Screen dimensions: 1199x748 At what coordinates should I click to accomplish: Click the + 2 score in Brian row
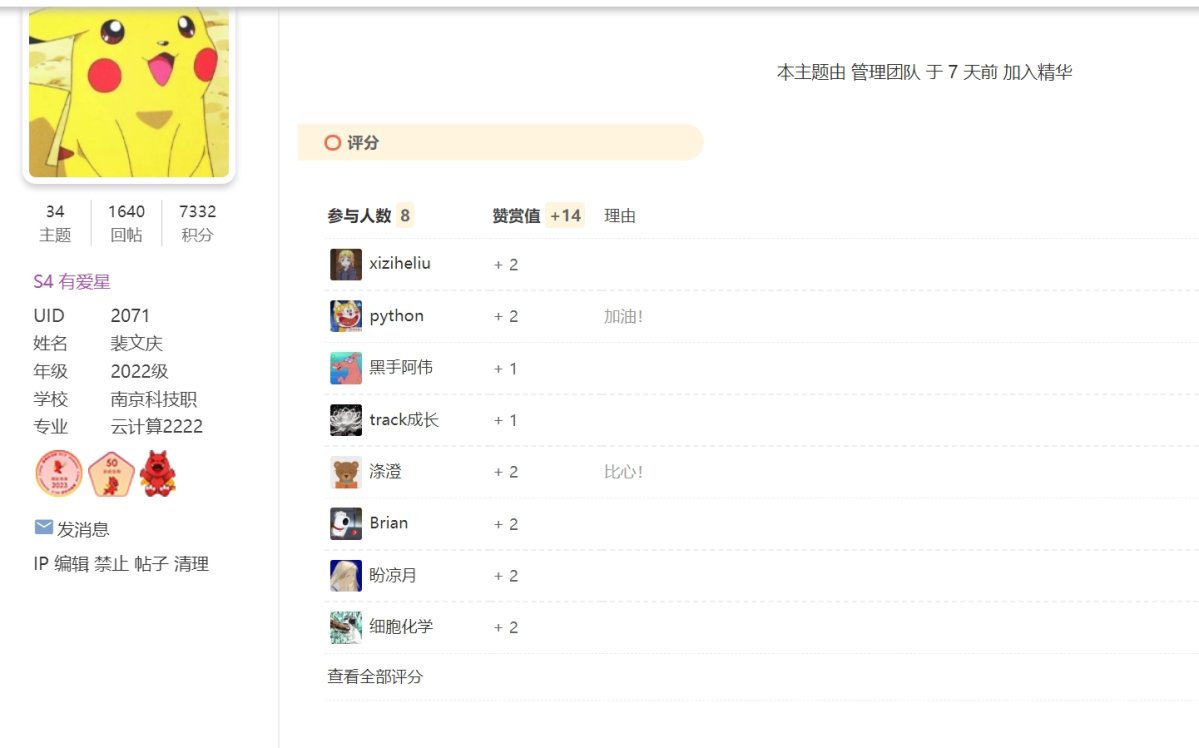click(x=505, y=525)
